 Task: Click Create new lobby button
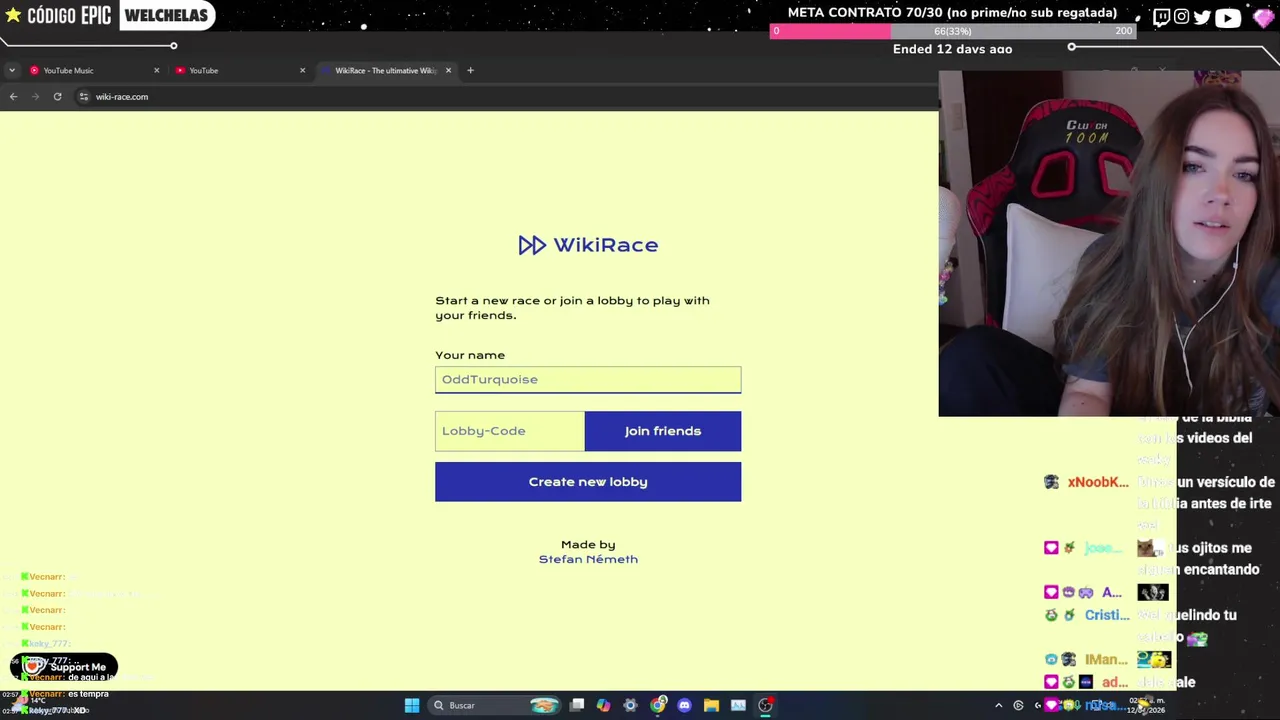point(588,482)
